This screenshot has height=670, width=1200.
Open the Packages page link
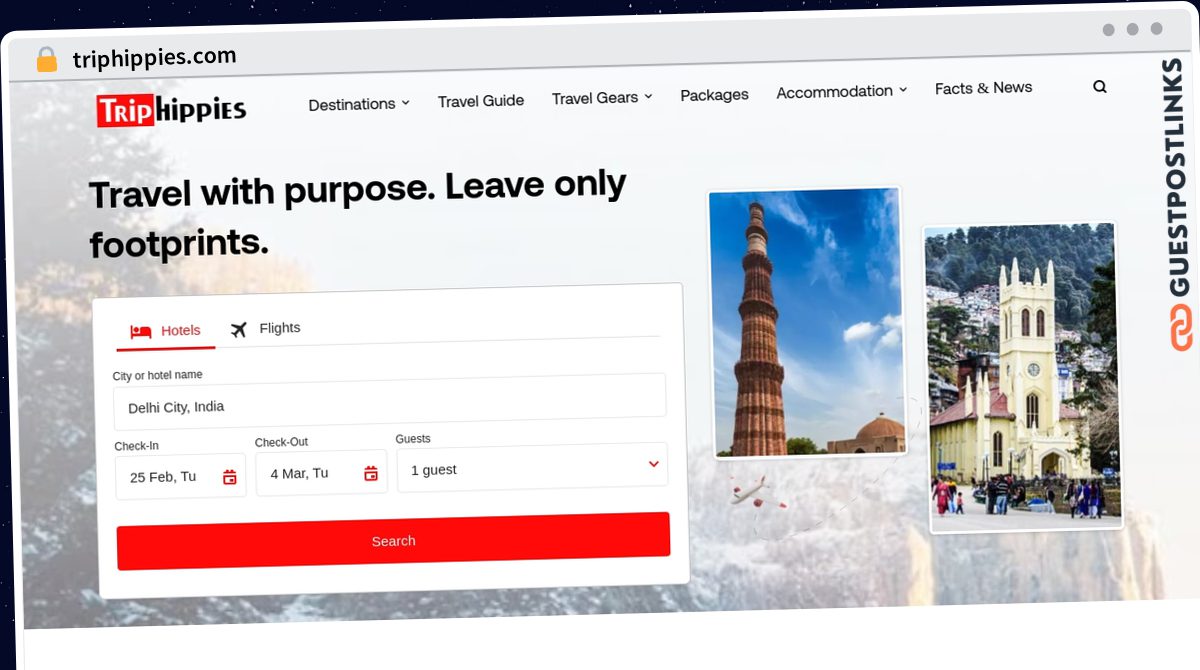(714, 95)
